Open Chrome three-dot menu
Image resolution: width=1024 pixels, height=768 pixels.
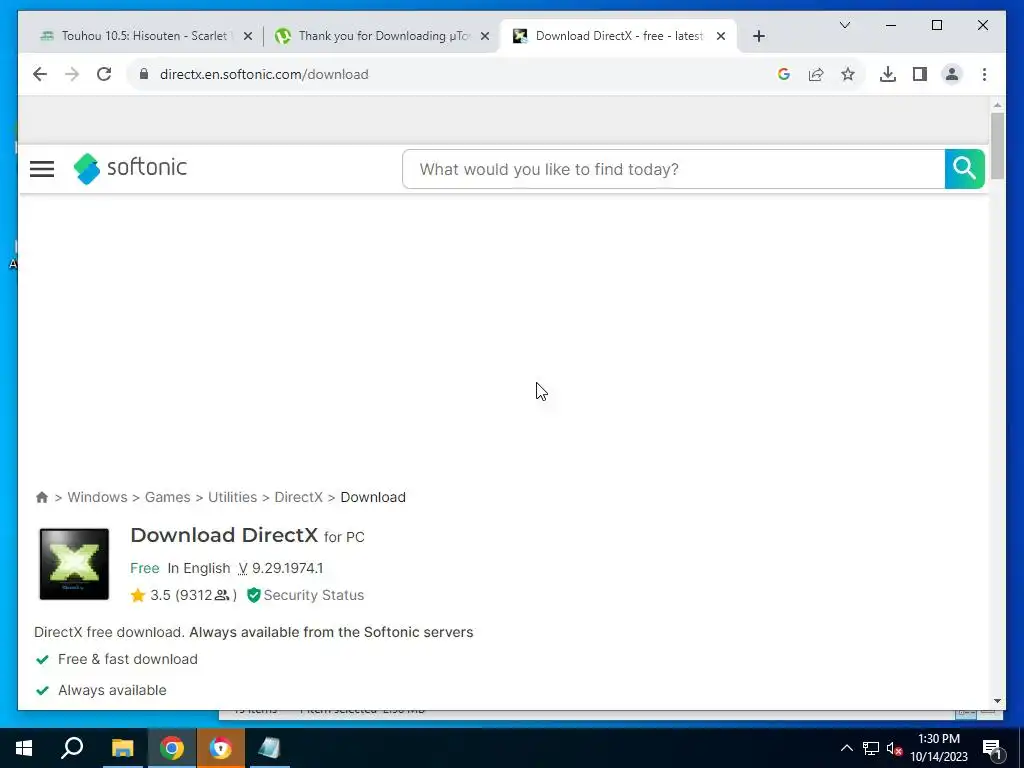pyautogui.click(x=984, y=74)
